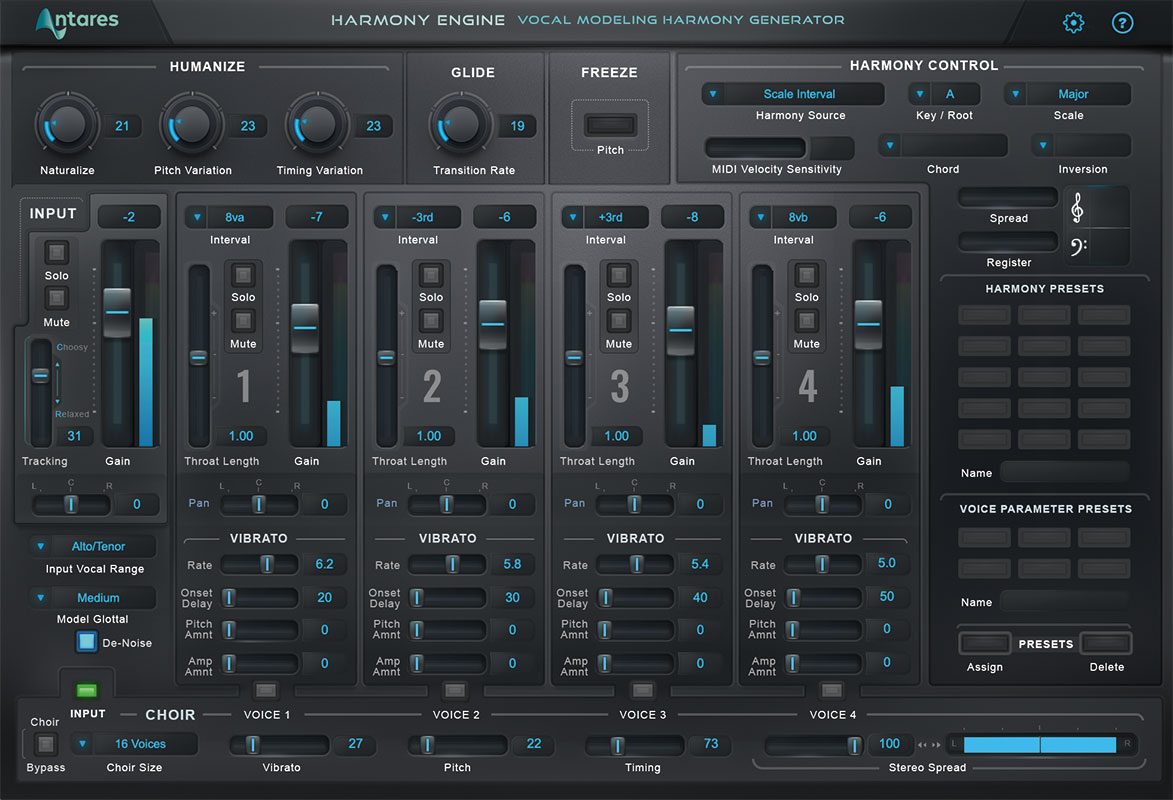Image resolution: width=1173 pixels, height=800 pixels.
Task: Click the Voice Parameter Presets Name field
Action: pos(1065,601)
